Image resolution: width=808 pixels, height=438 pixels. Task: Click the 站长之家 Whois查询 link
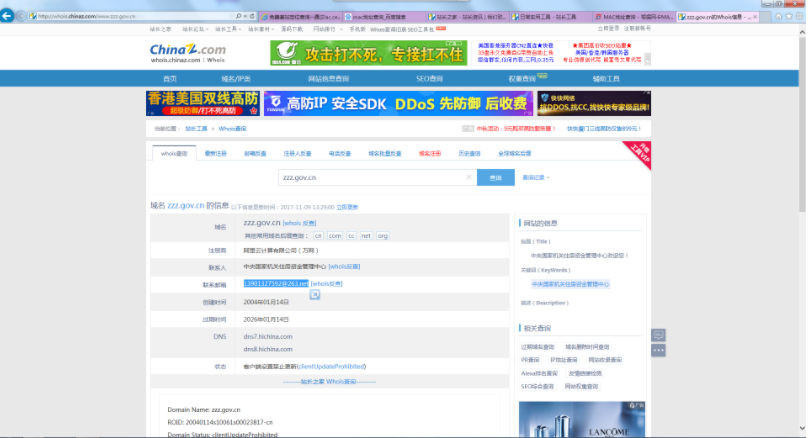coord(329,382)
